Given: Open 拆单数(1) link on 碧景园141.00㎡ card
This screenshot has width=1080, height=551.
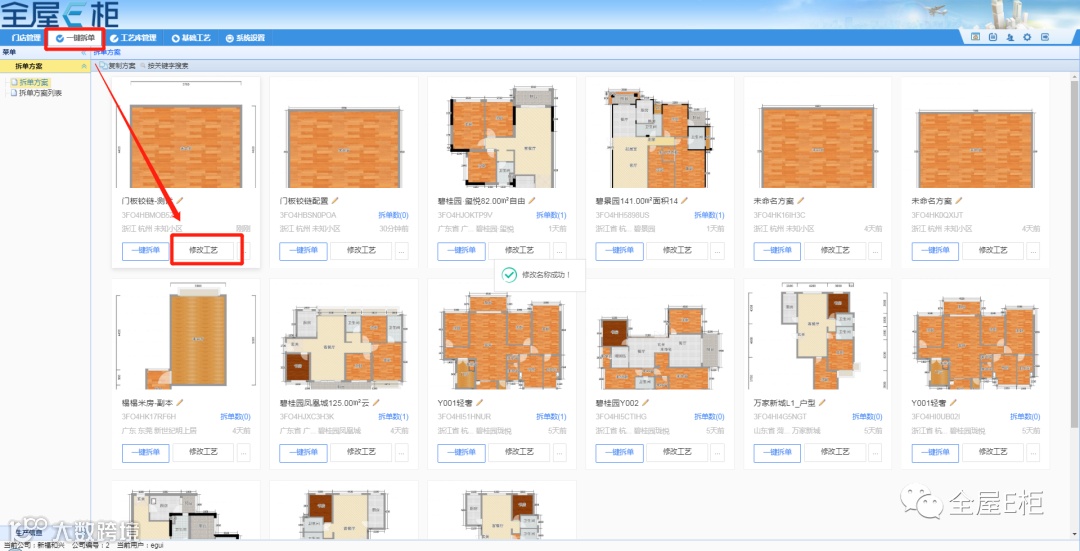Looking at the screenshot, I should click(x=709, y=215).
